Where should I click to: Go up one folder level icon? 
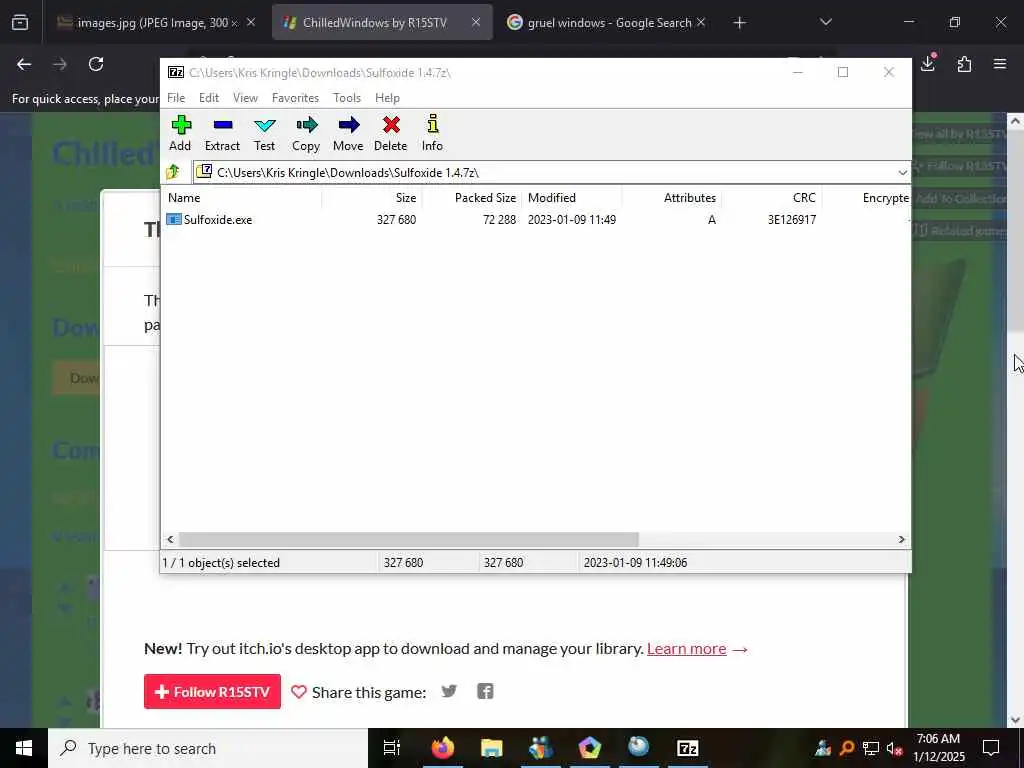[172, 172]
